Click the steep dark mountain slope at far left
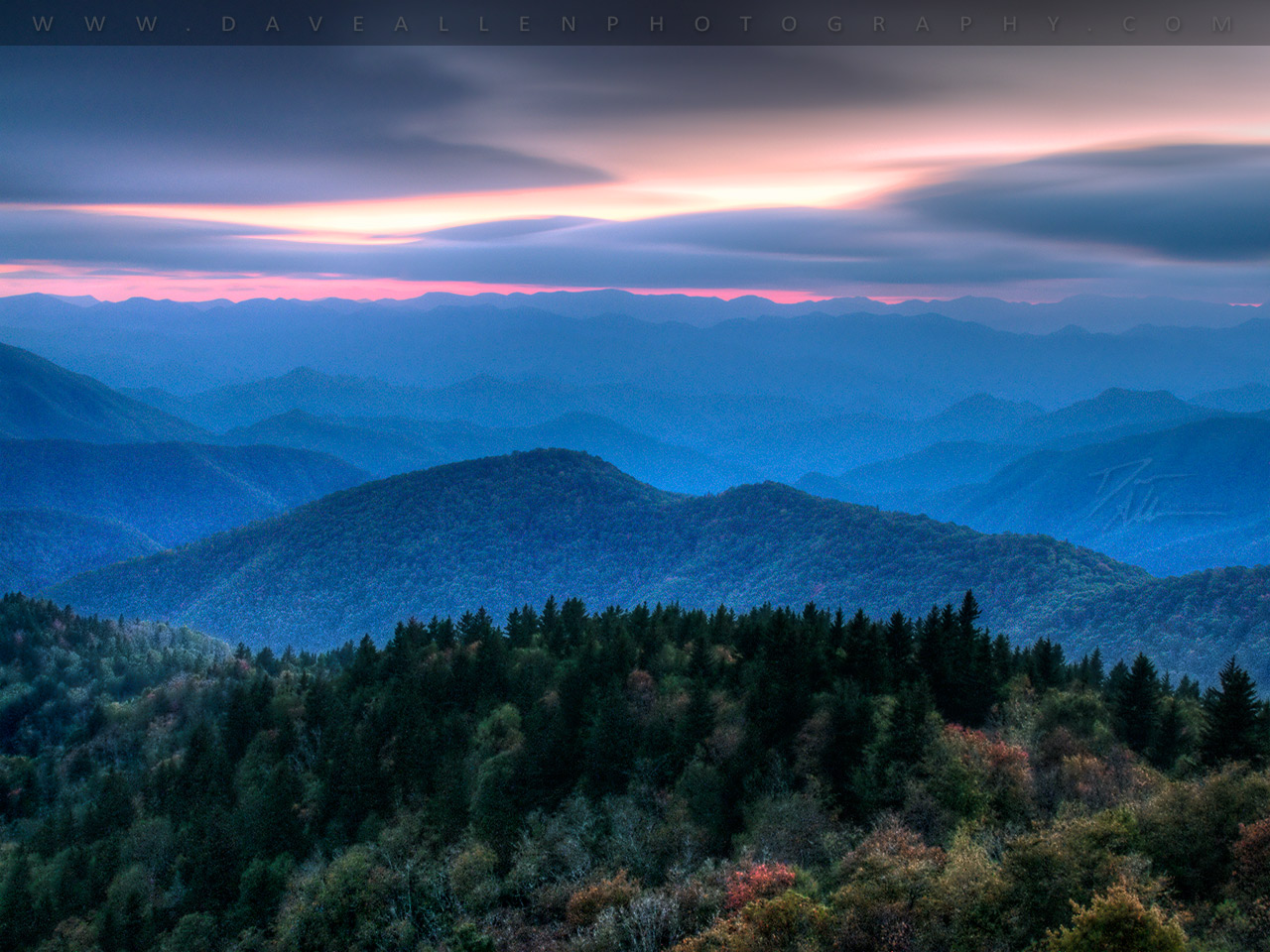The height and width of the screenshot is (952, 1270). click(60, 397)
